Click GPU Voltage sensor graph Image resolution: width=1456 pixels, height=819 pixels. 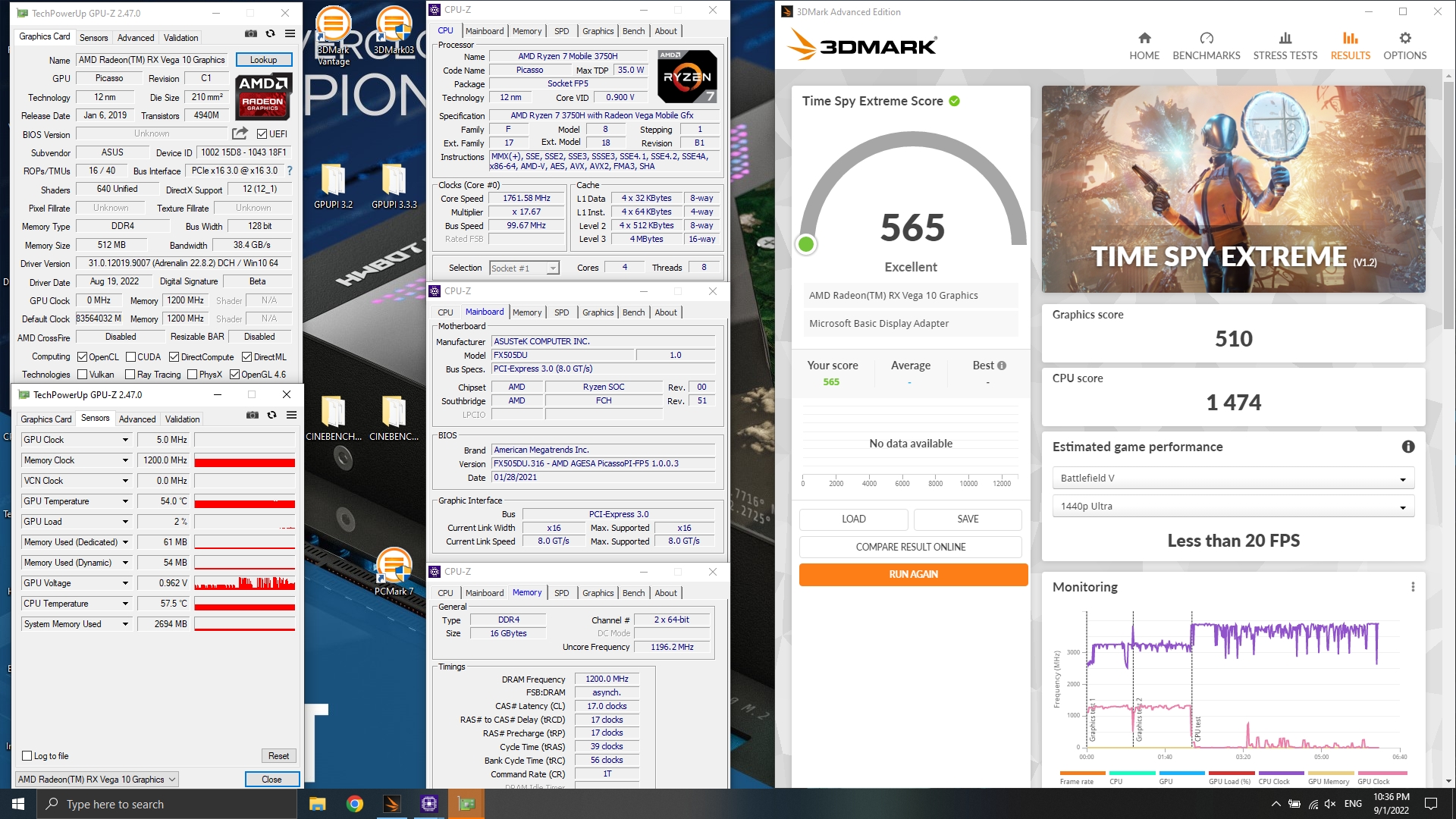245,583
